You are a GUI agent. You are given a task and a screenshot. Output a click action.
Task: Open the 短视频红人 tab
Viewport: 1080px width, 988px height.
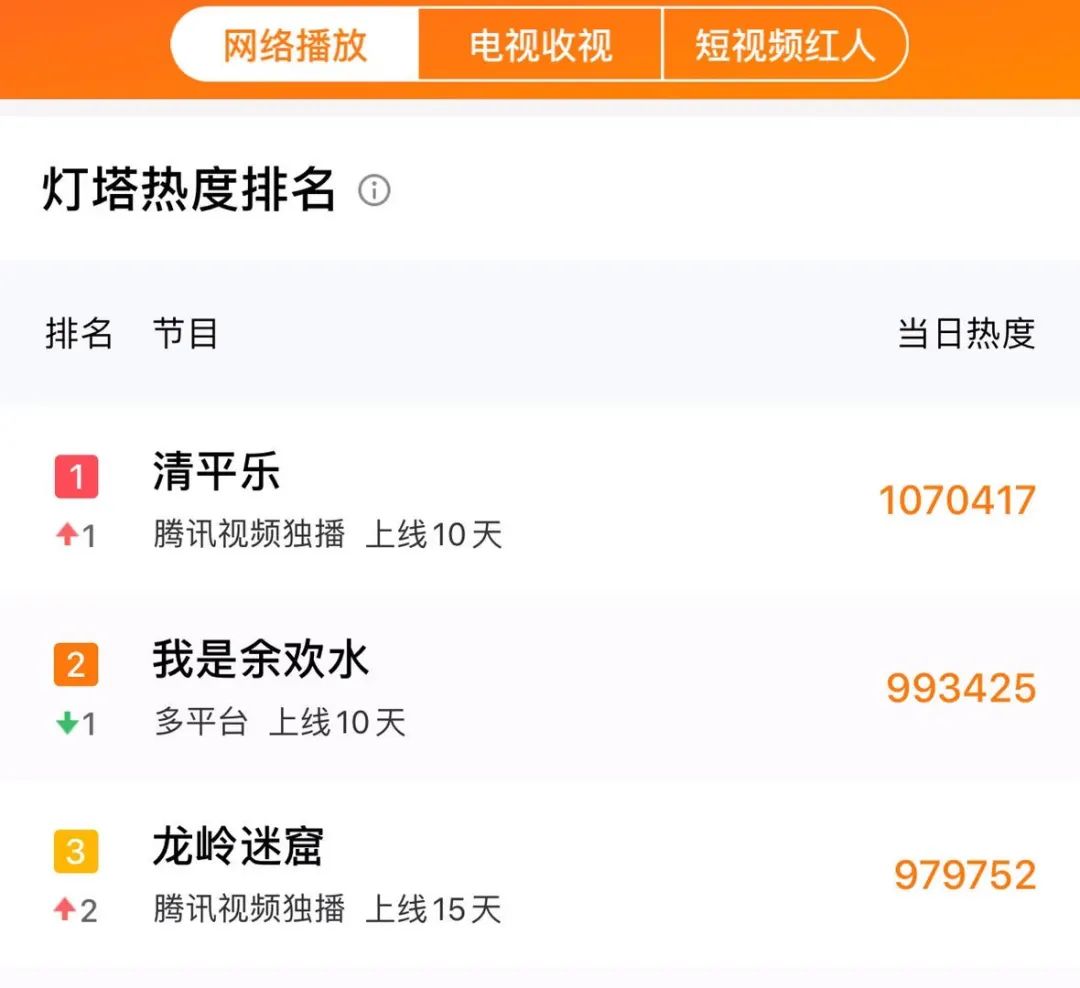[x=786, y=45]
